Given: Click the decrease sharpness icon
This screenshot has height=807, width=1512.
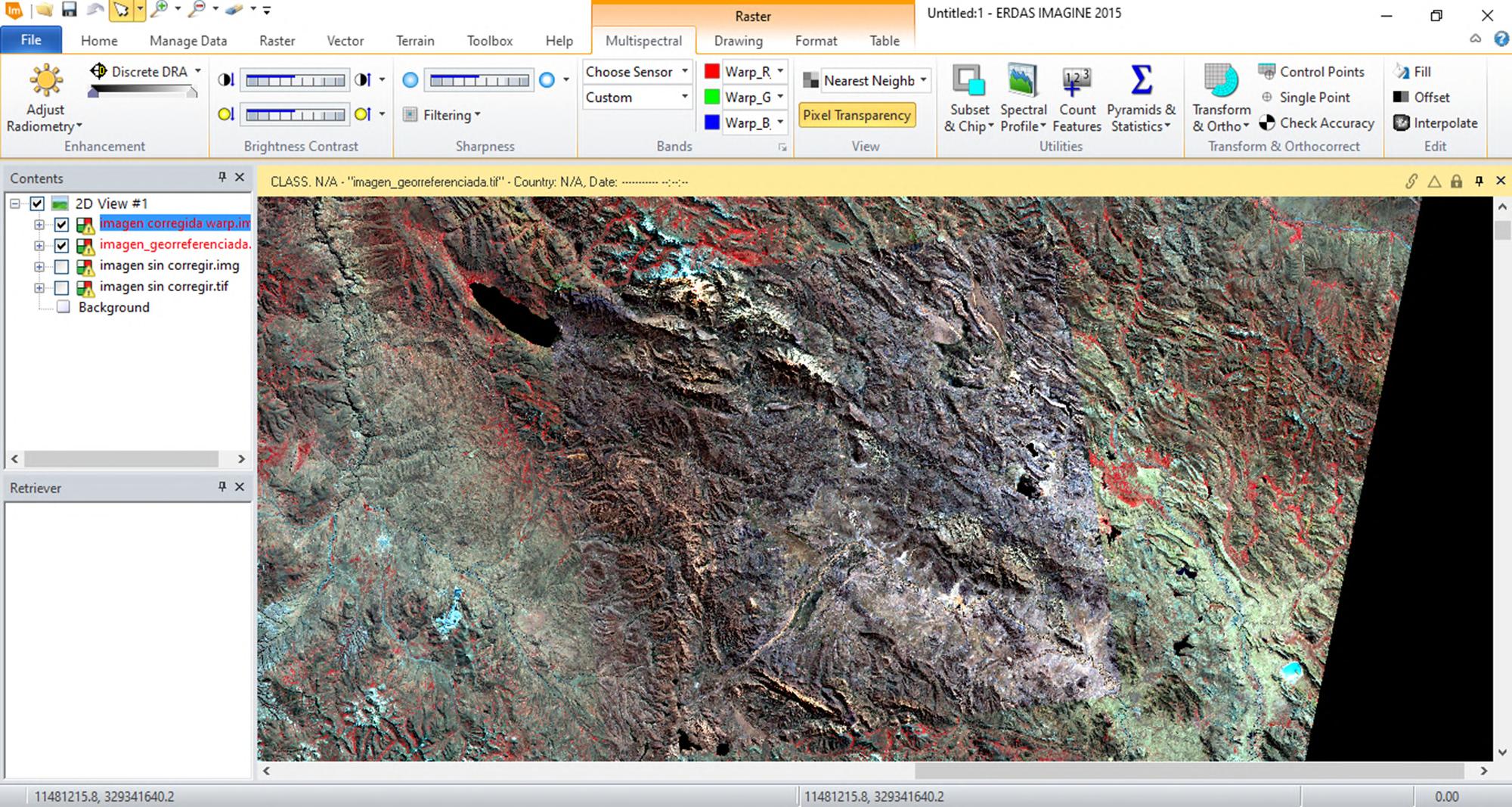Looking at the screenshot, I should tap(411, 80).
